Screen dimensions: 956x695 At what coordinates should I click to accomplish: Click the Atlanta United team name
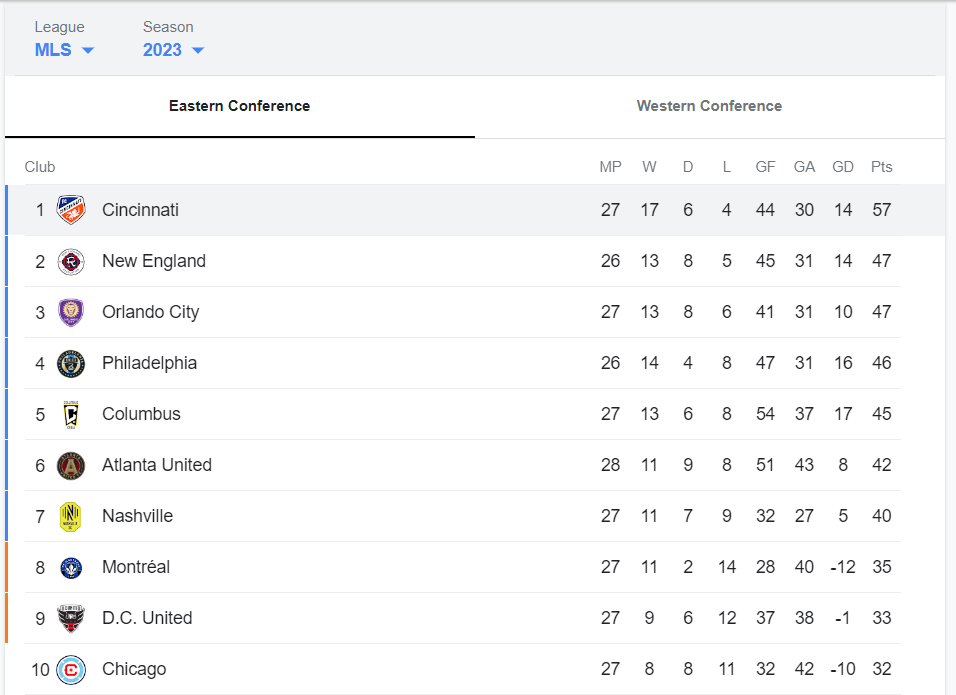(x=157, y=465)
